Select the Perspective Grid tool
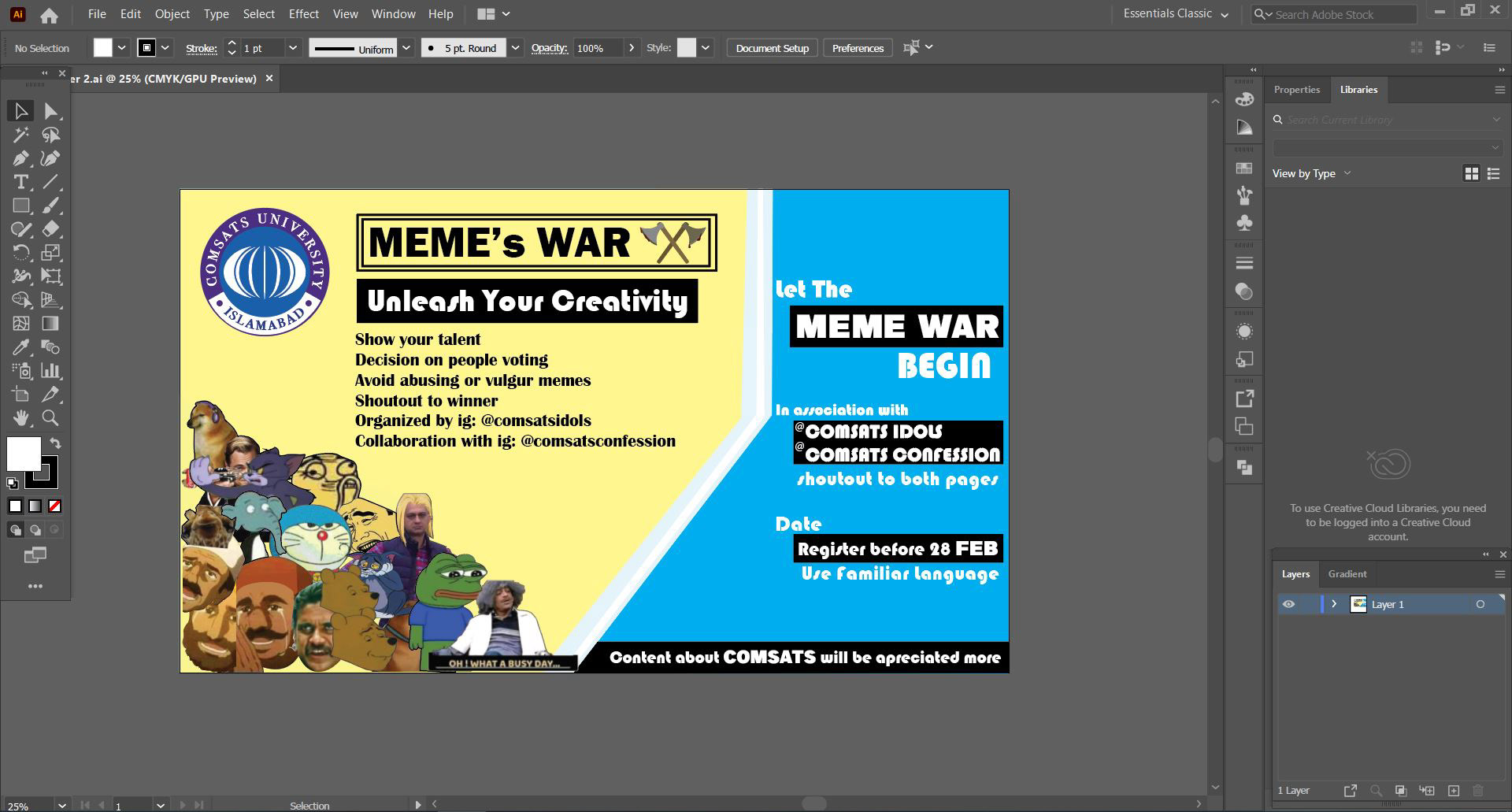 pos(50,300)
